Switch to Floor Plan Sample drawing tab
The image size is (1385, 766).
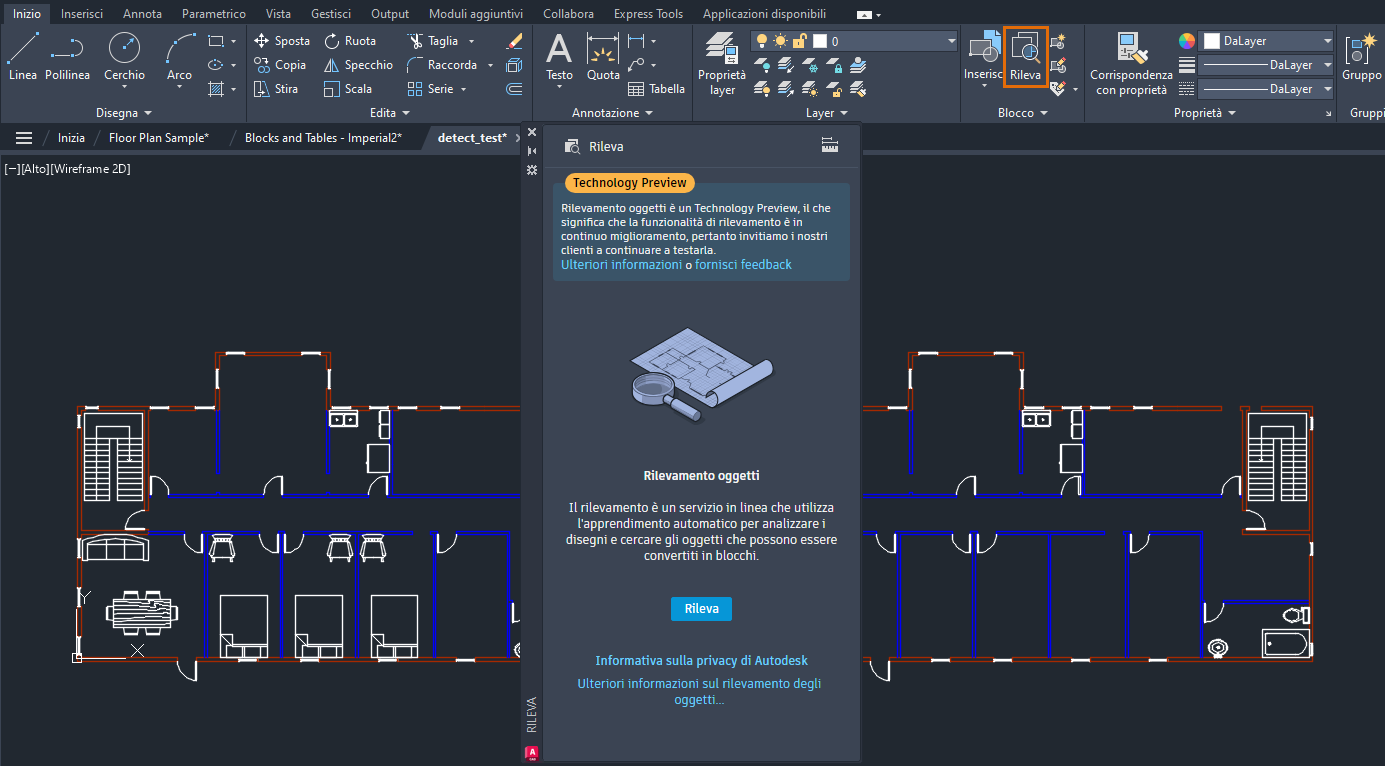click(159, 138)
